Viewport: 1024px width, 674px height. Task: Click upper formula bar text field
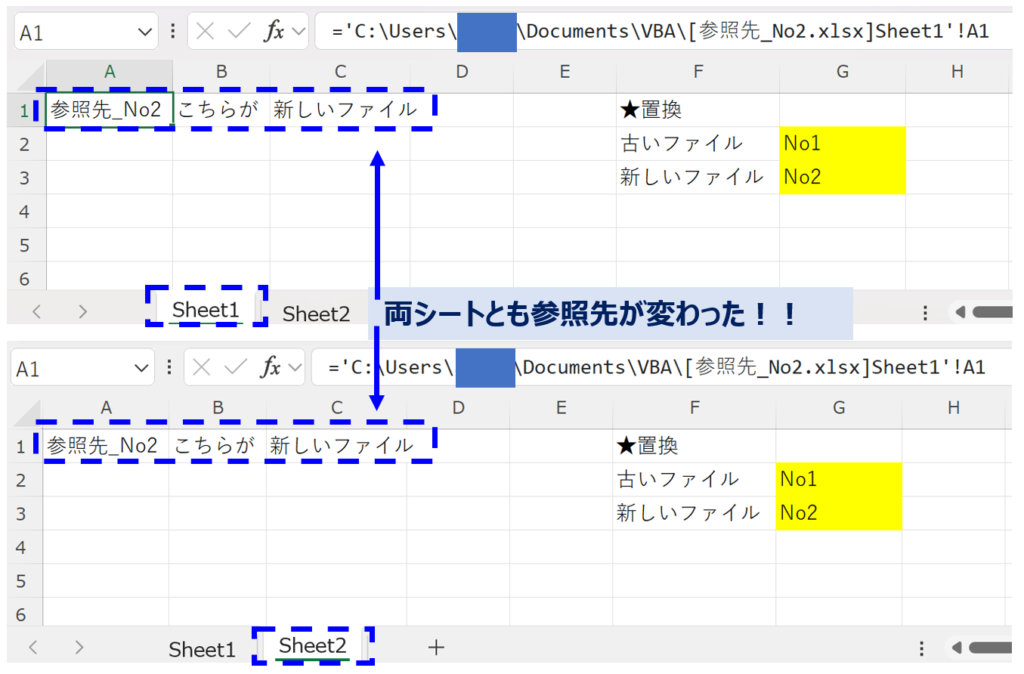(664, 31)
